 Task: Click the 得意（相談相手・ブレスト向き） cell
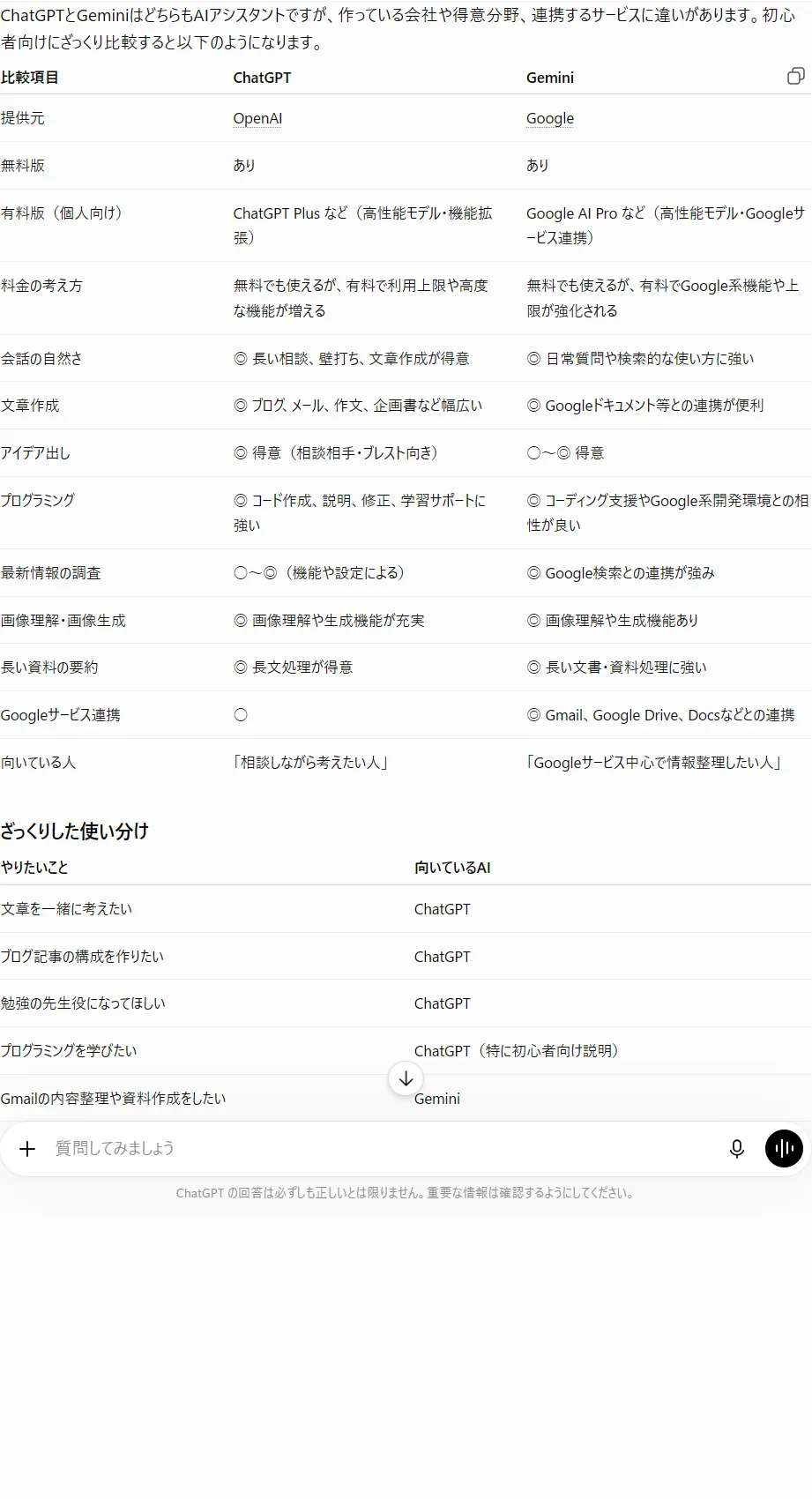click(x=336, y=453)
